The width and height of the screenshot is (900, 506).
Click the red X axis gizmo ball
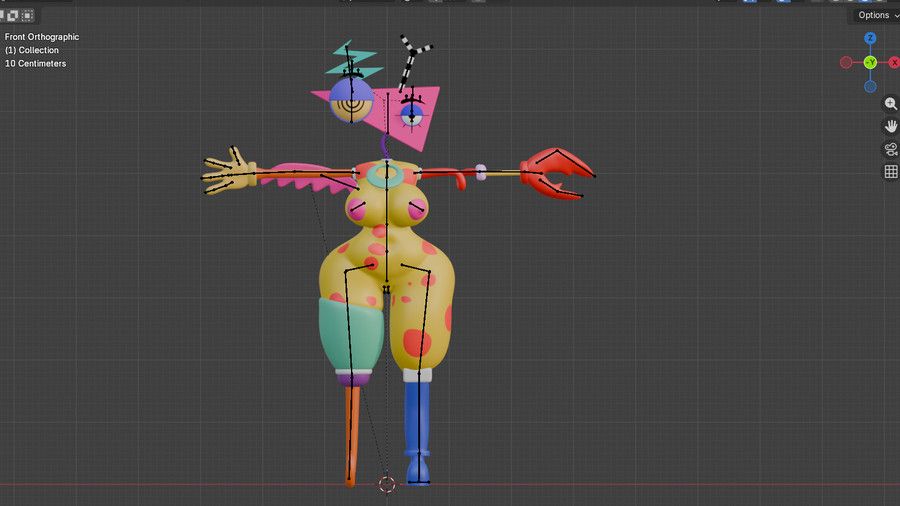click(x=894, y=62)
